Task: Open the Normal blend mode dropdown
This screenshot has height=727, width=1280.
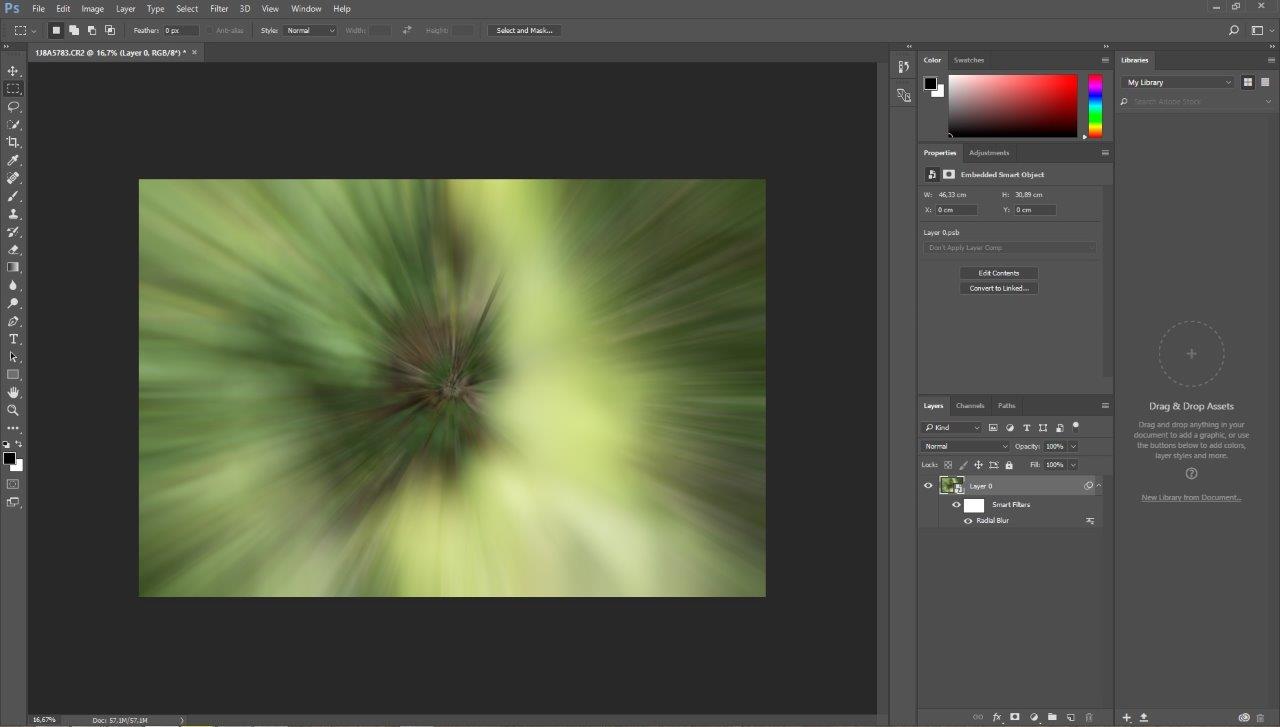Action: click(965, 446)
